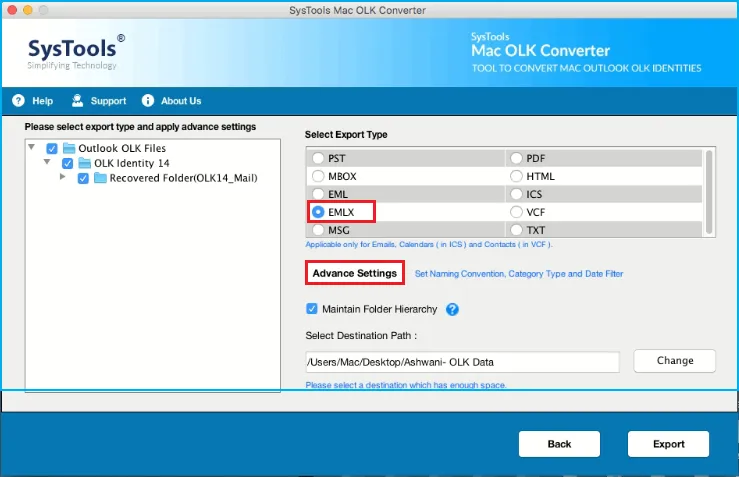Click the Change destination button
This screenshot has width=739, height=477.
[674, 361]
